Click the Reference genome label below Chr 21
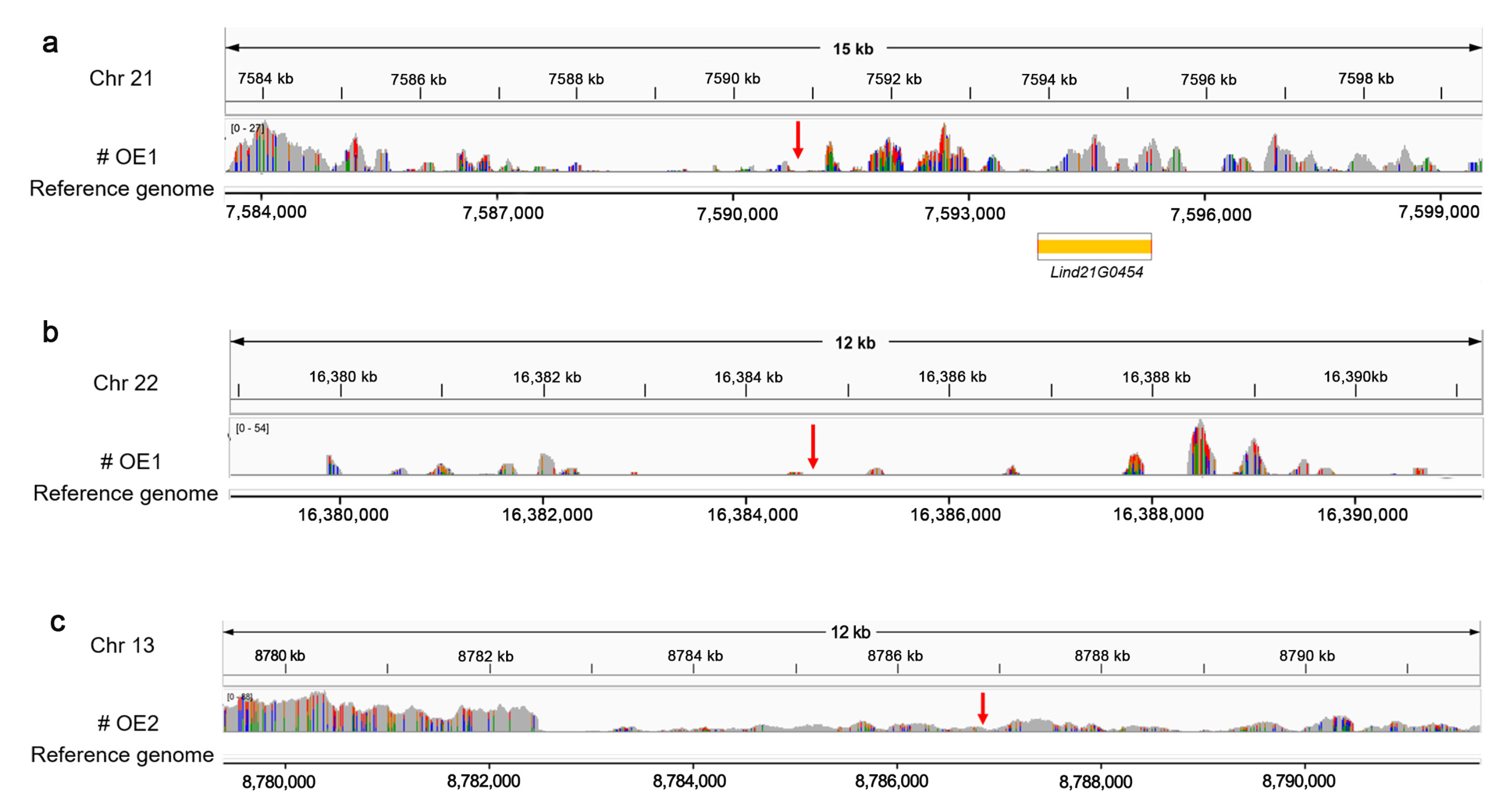 pos(122,189)
